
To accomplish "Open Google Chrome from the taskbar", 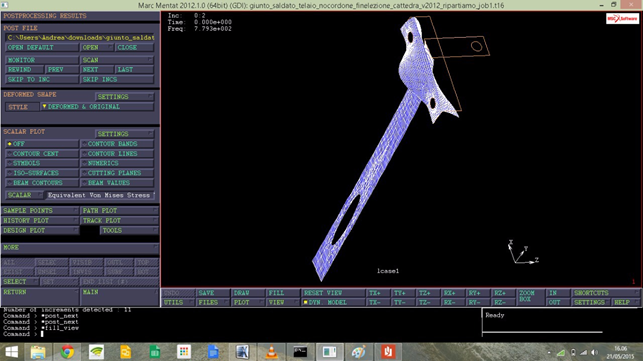I will pyautogui.click(x=67, y=352).
